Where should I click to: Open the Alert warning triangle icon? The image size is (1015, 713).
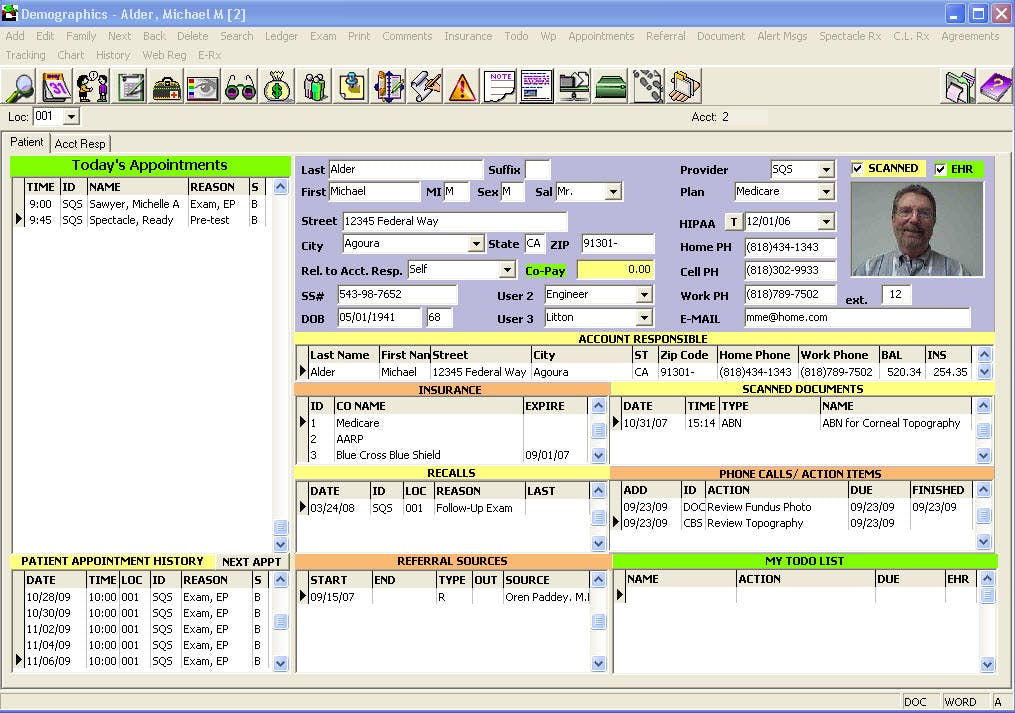[x=461, y=86]
